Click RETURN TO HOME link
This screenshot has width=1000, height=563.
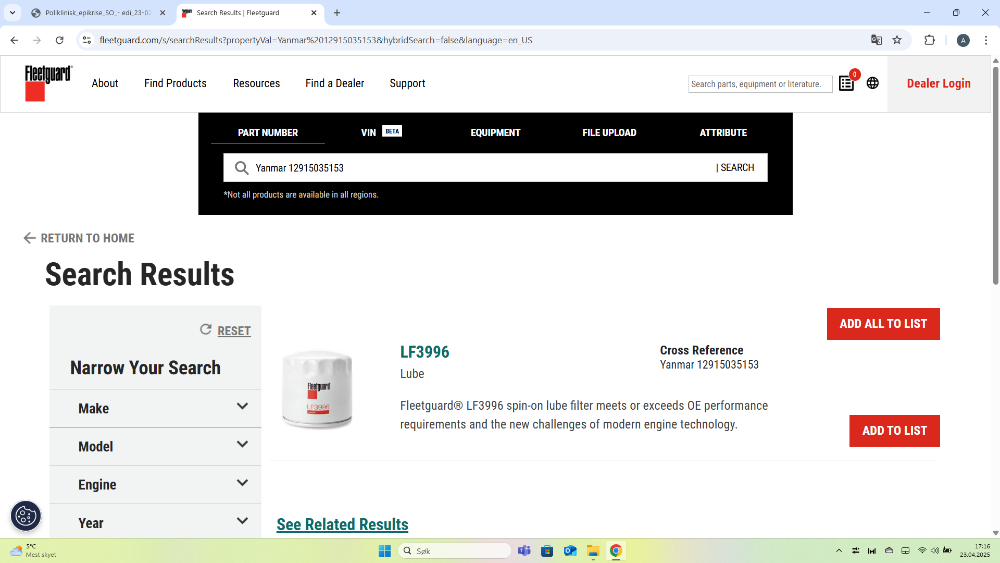[x=79, y=238]
